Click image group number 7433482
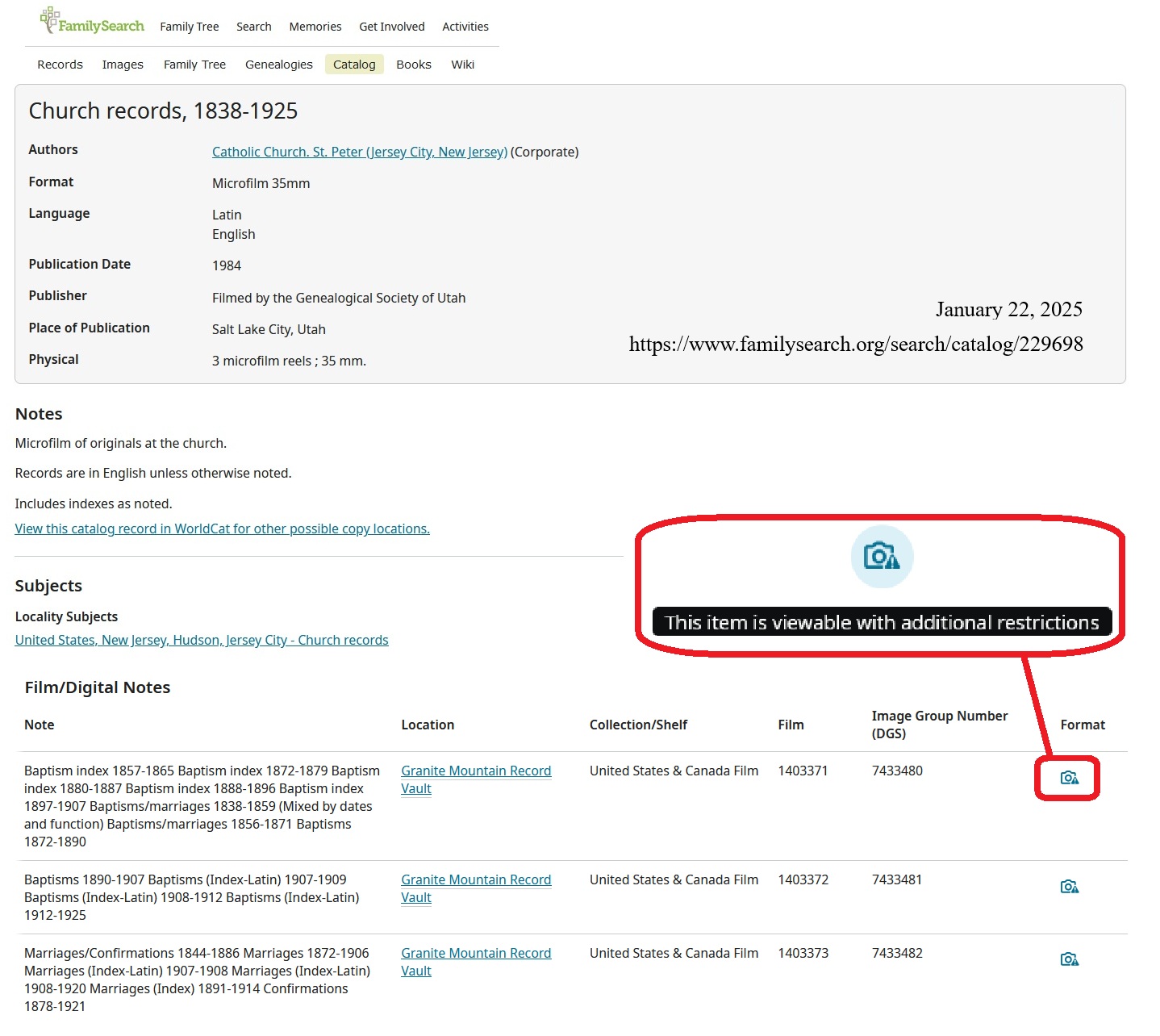 [897, 953]
